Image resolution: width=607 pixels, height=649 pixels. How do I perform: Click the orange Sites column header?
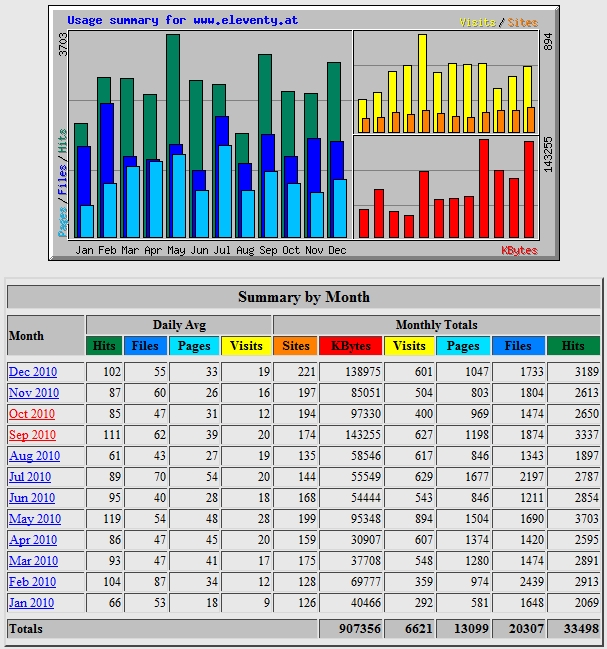tap(296, 346)
